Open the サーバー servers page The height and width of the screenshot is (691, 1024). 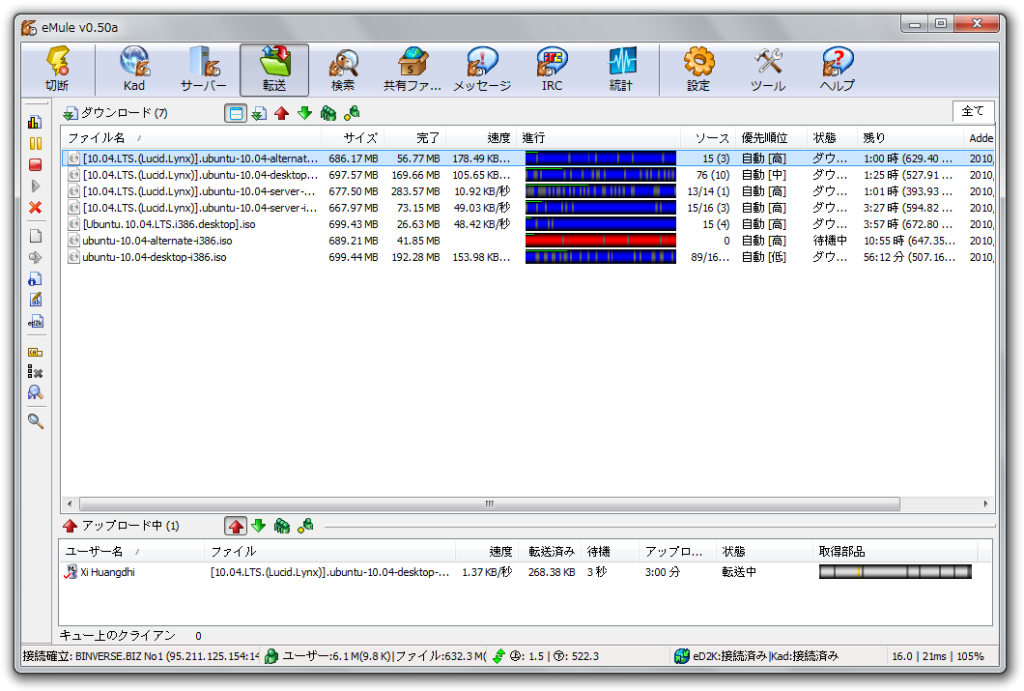(204, 69)
